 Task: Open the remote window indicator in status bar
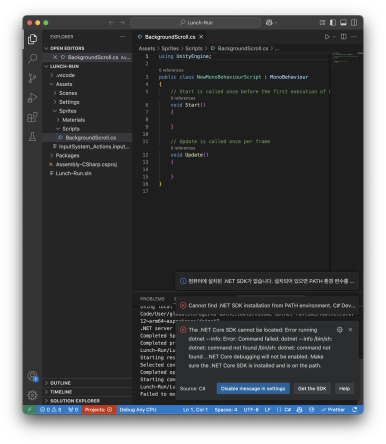click(x=29, y=410)
